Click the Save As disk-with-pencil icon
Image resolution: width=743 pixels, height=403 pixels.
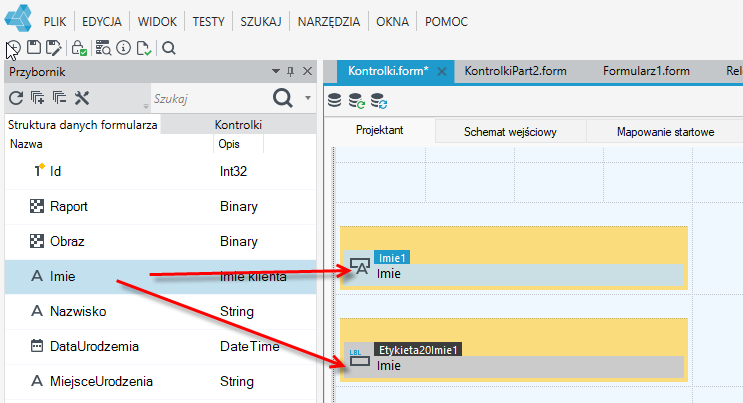[x=54, y=48]
